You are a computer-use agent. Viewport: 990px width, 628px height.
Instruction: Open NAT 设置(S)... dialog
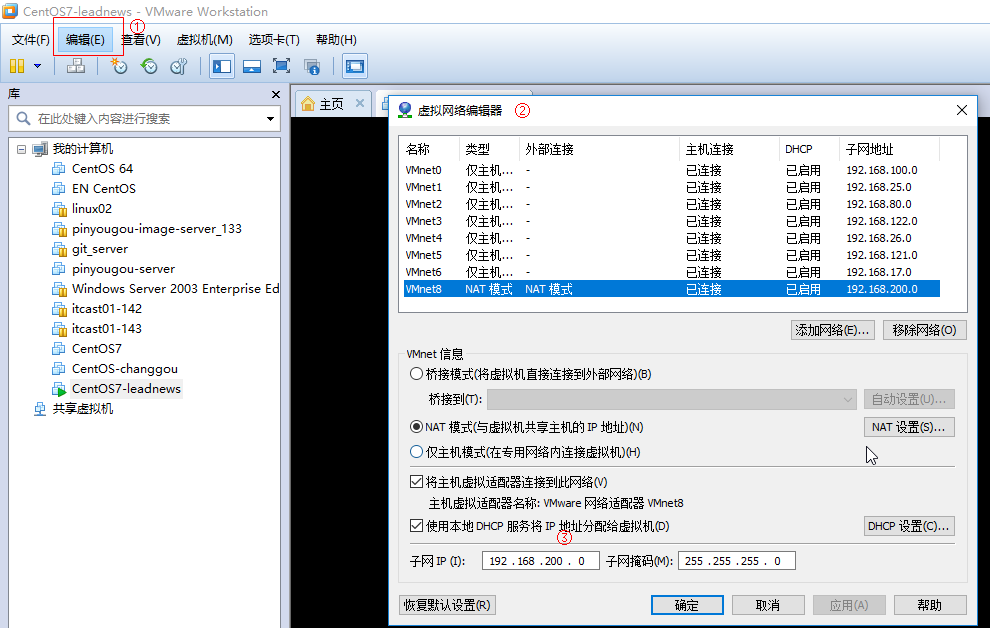coord(909,427)
